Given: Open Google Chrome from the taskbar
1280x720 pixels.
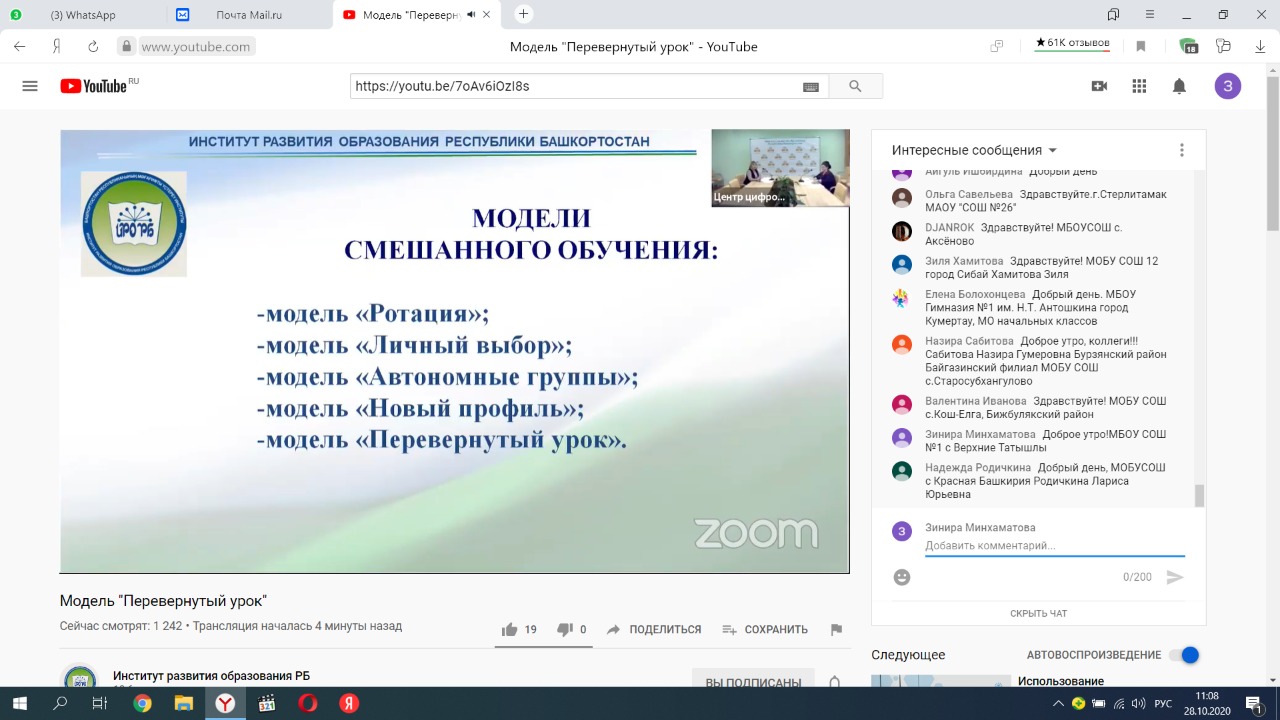Looking at the screenshot, I should [x=142, y=703].
